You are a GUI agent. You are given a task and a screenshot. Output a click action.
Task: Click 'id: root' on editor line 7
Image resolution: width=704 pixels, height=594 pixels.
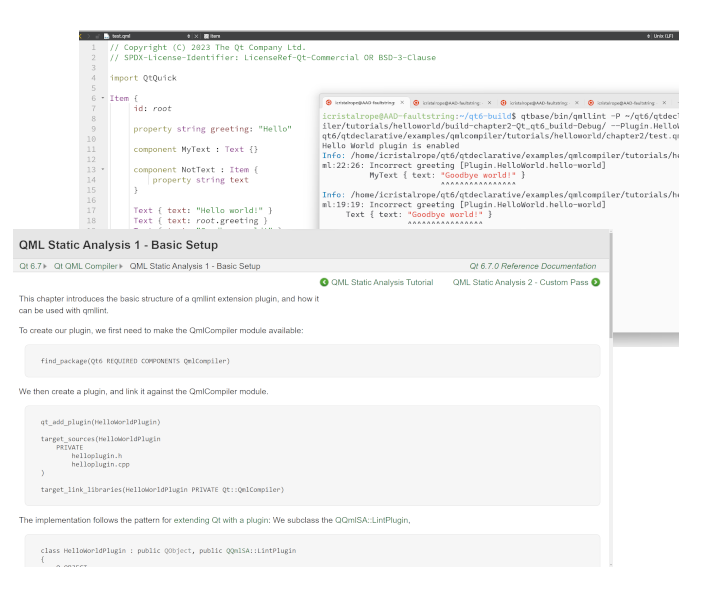click(152, 108)
